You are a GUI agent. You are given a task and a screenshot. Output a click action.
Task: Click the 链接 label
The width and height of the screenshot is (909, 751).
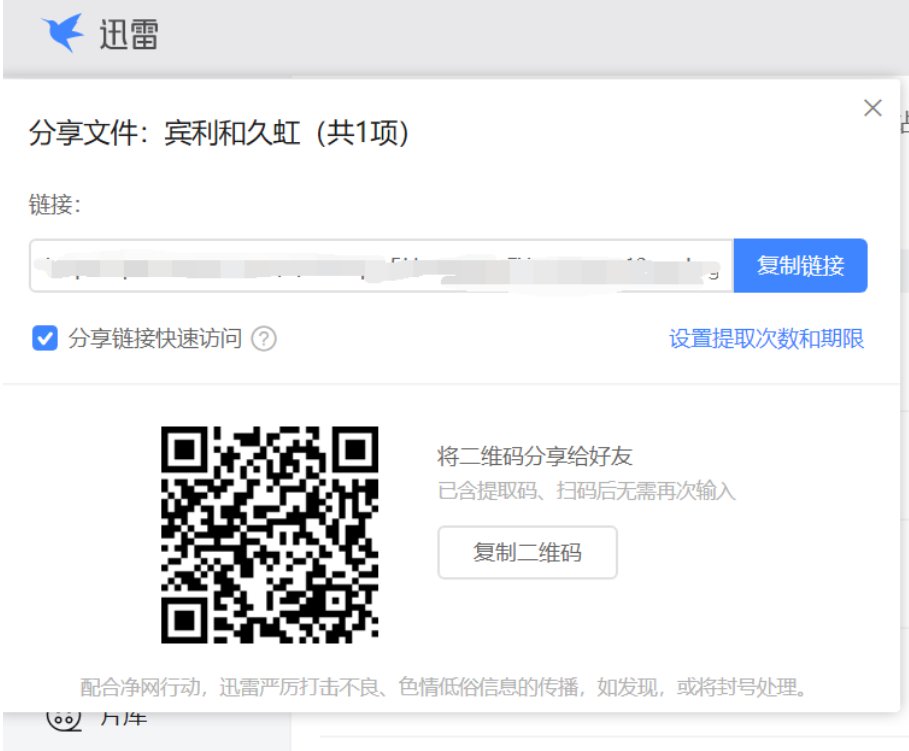pos(54,204)
